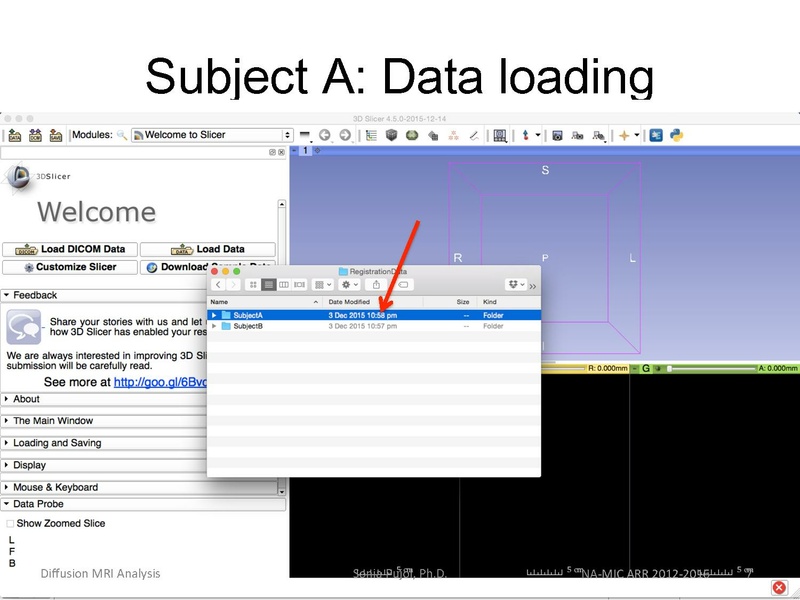
Task: Switch the Finder window to icon view
Action: point(253,284)
